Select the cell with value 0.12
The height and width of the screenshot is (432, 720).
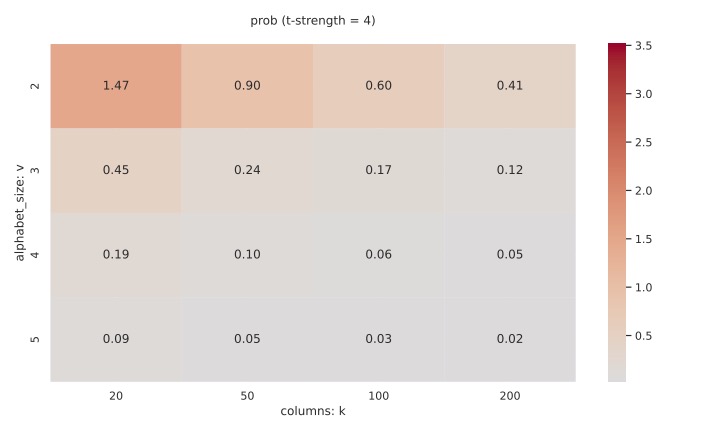(509, 170)
